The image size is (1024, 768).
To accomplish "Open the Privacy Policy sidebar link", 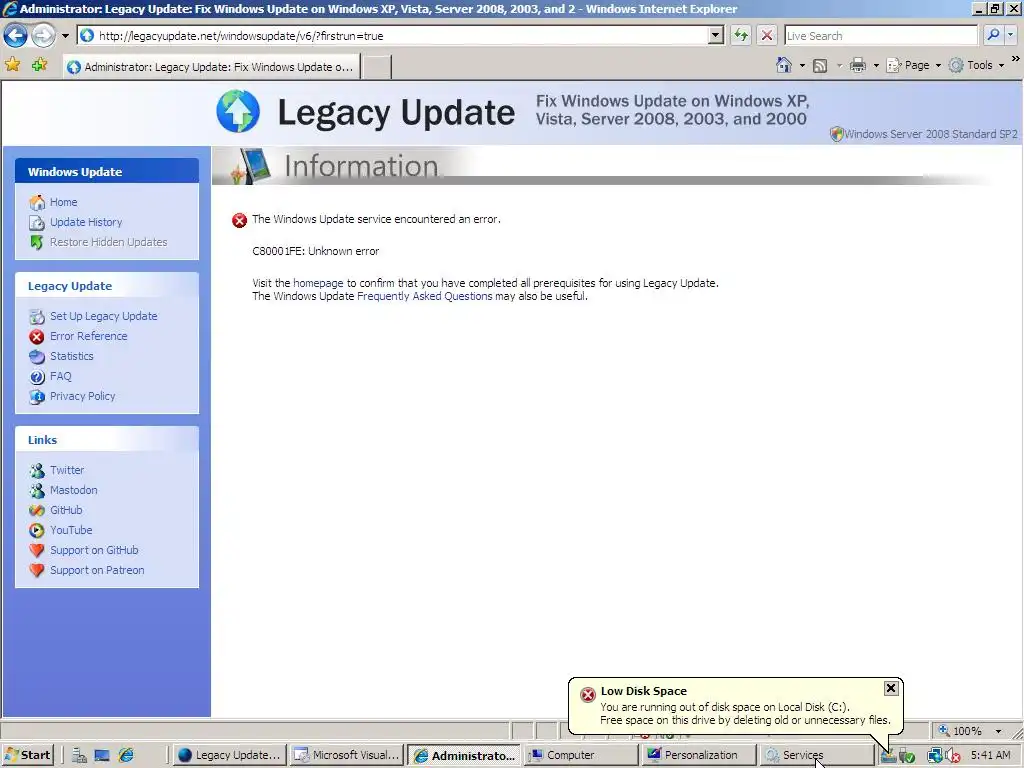I will pyautogui.click(x=82, y=396).
